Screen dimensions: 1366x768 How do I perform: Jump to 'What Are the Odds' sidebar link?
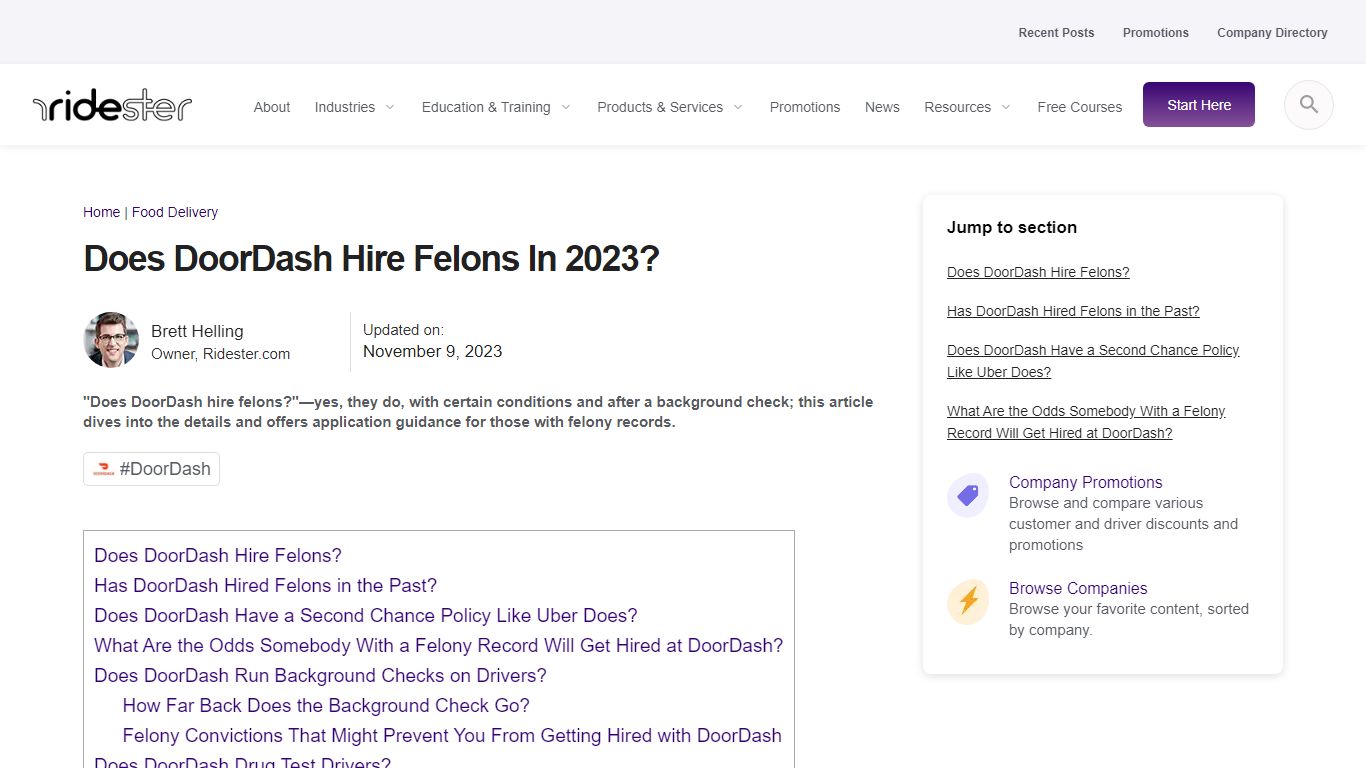pyautogui.click(x=1086, y=422)
